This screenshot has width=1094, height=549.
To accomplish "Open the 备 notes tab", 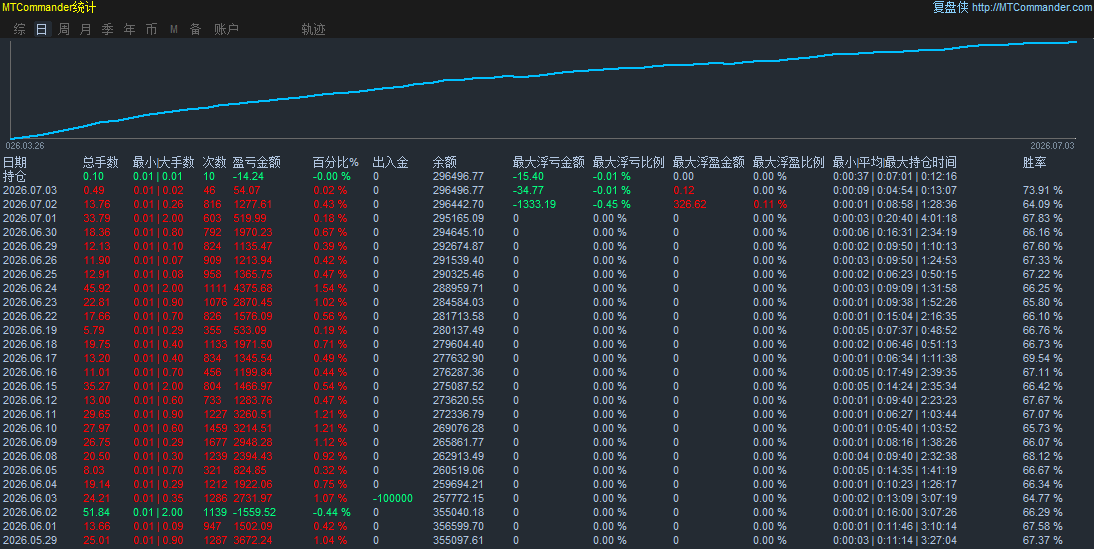I will pyautogui.click(x=195, y=29).
